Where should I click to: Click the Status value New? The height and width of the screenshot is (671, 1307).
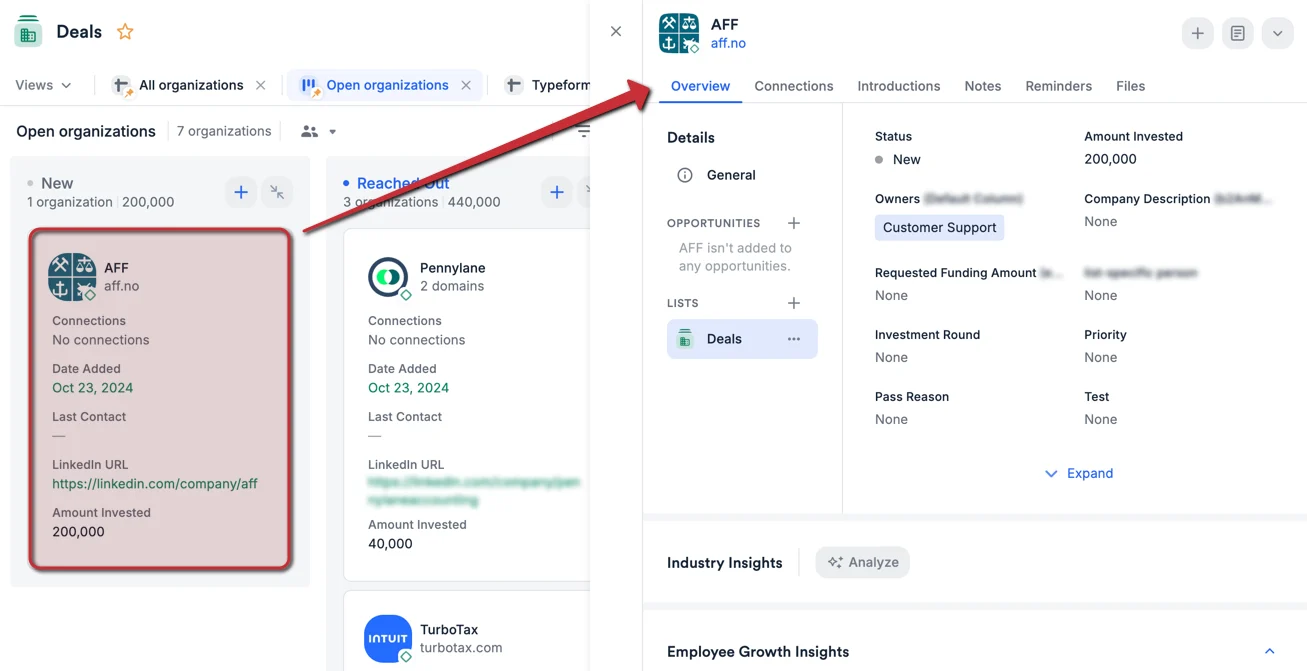click(906, 159)
